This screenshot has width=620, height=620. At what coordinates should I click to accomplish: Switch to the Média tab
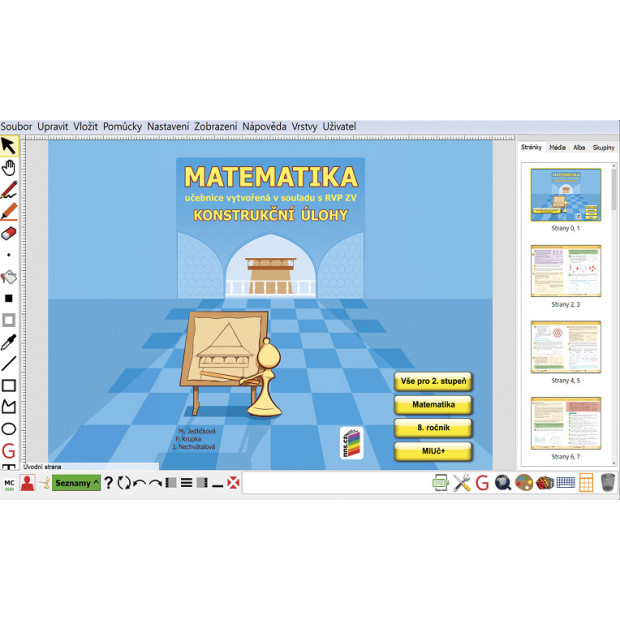coord(557,147)
